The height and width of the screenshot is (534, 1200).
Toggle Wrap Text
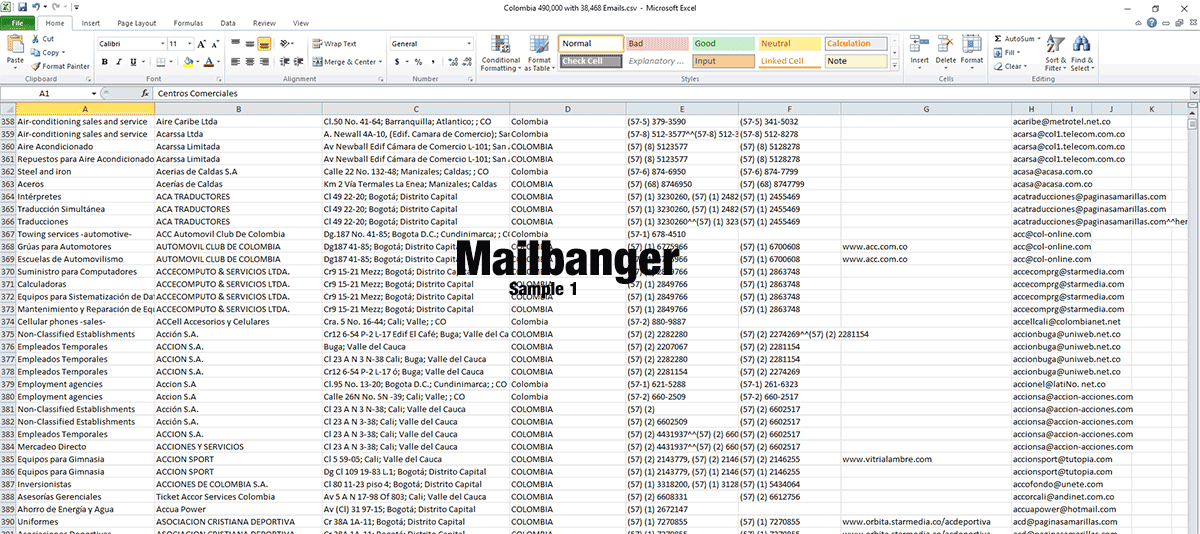tap(334, 44)
